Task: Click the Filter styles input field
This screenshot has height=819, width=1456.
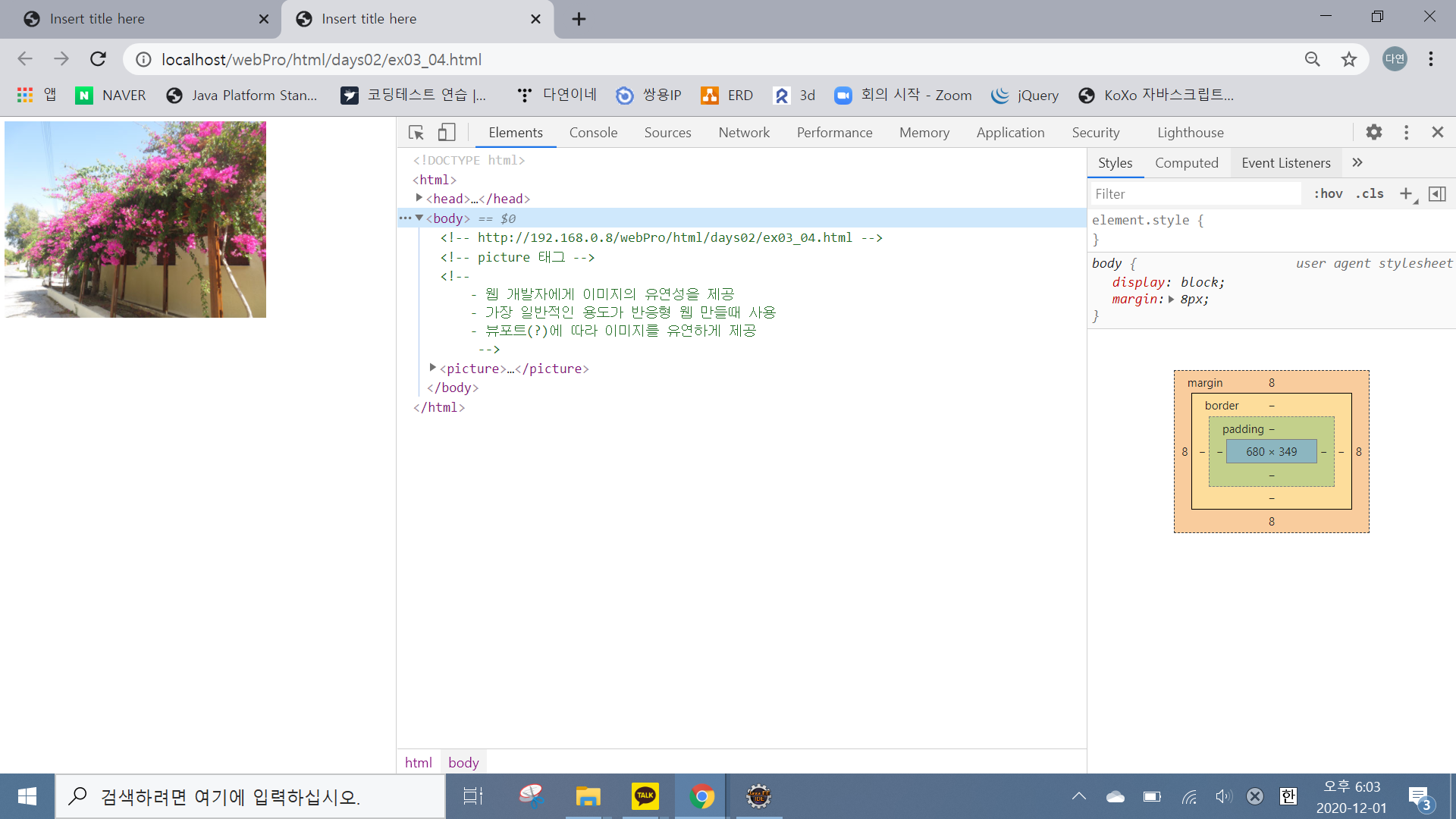Action: (x=1194, y=194)
